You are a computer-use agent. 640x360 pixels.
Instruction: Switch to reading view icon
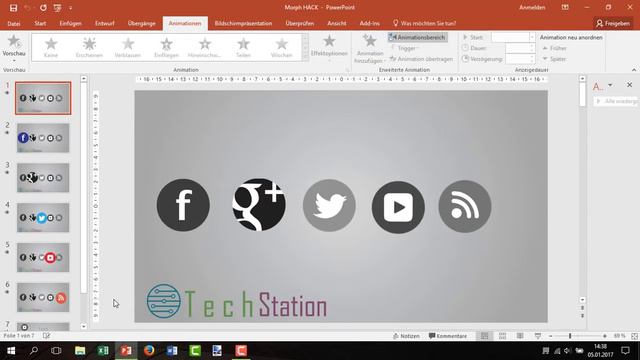tap(520, 336)
